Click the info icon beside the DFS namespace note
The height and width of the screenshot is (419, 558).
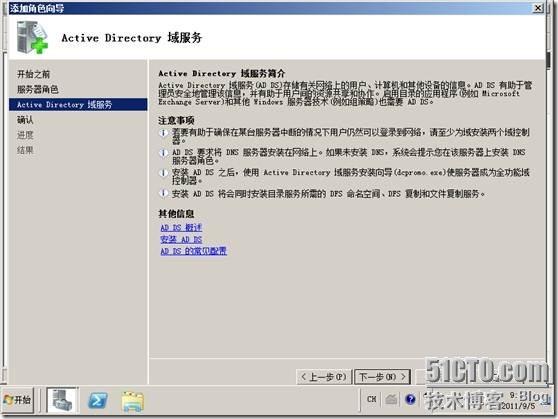[x=163, y=193]
